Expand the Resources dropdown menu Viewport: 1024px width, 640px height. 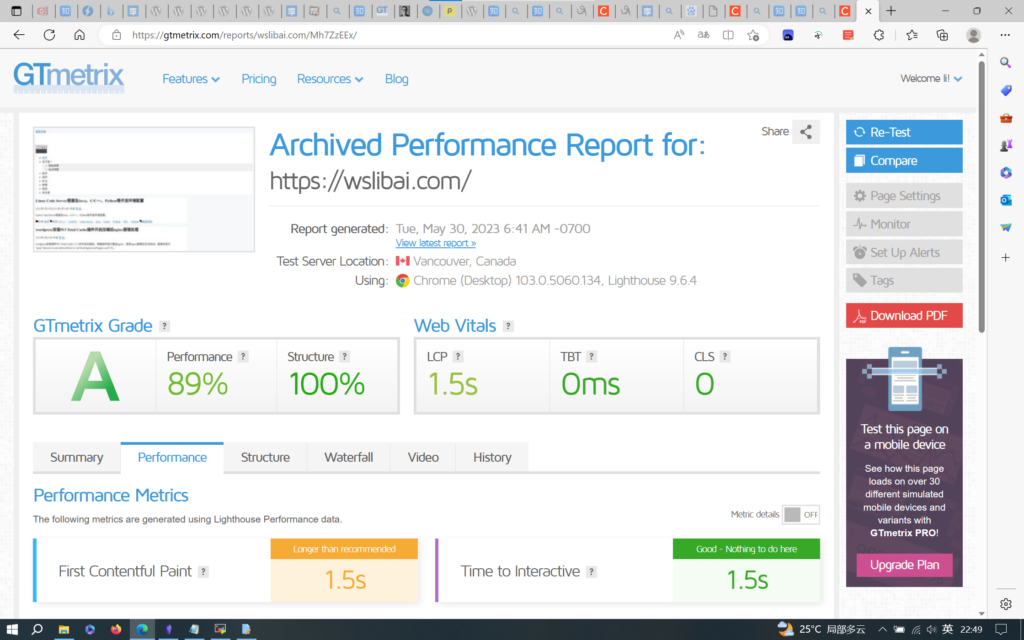click(x=330, y=79)
